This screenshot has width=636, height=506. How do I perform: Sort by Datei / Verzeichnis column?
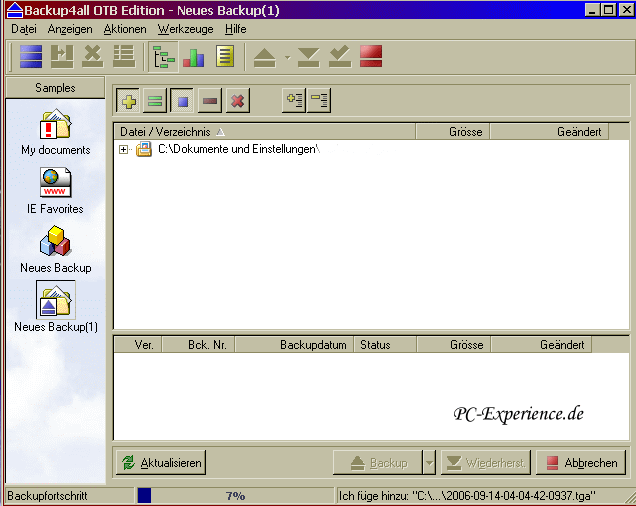[x=264, y=132]
